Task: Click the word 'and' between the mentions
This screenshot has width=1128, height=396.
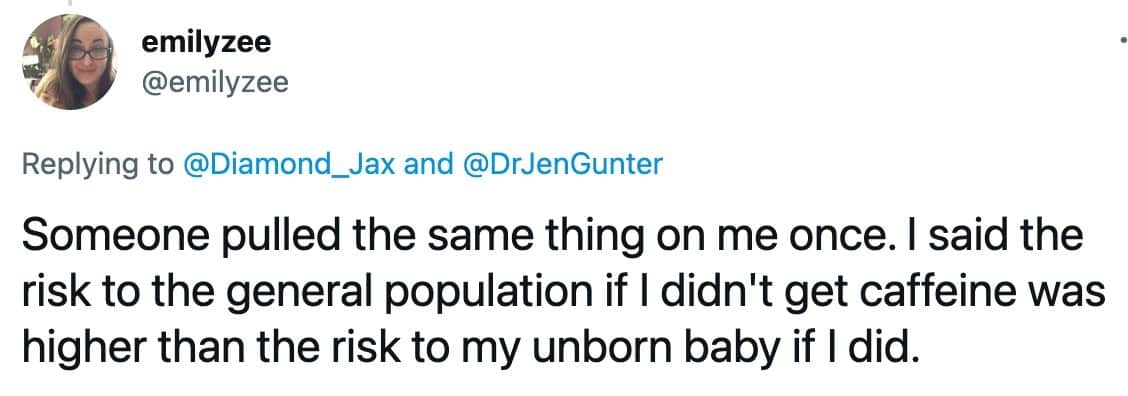Action: 430,165
